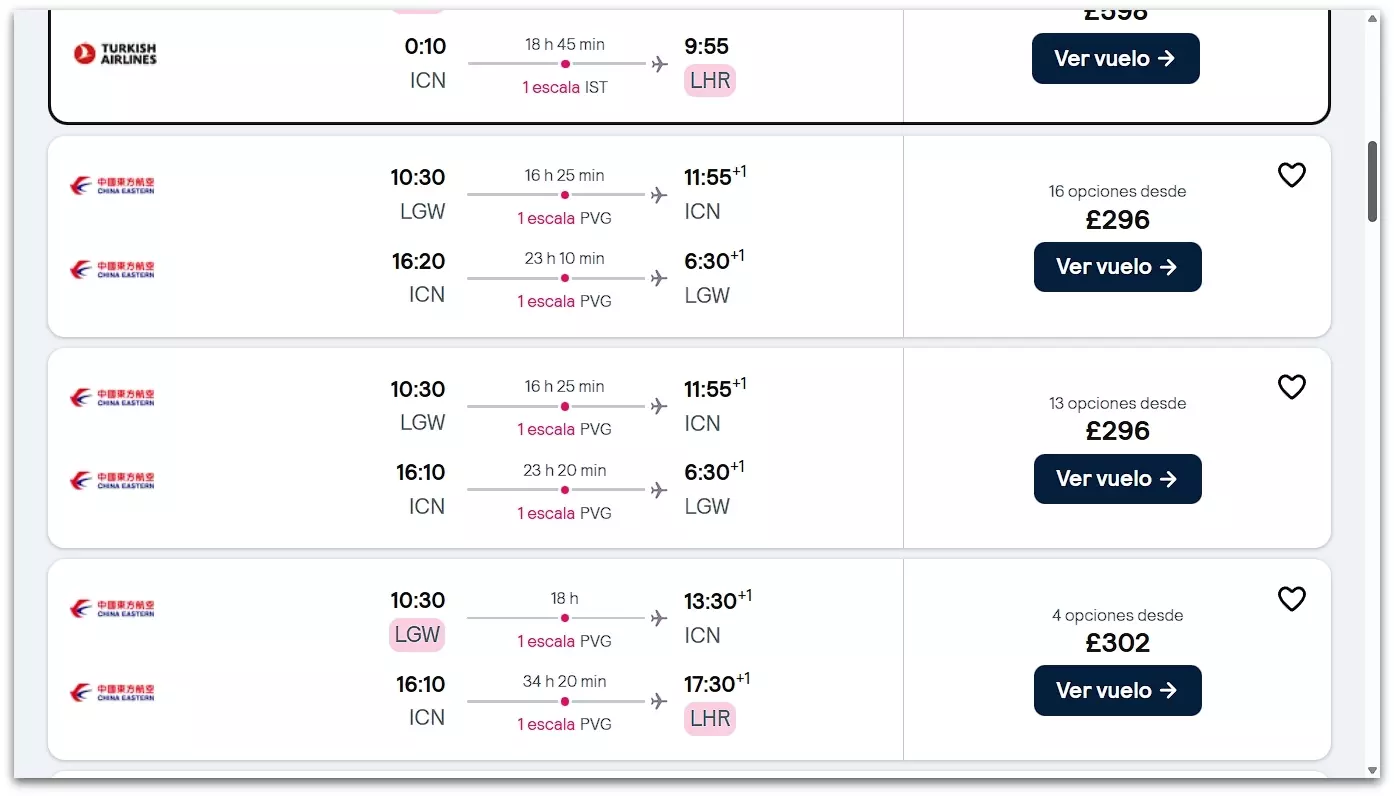
Task: Click China Eastern logo on 16:20 ICN departure
Action: click(112, 270)
